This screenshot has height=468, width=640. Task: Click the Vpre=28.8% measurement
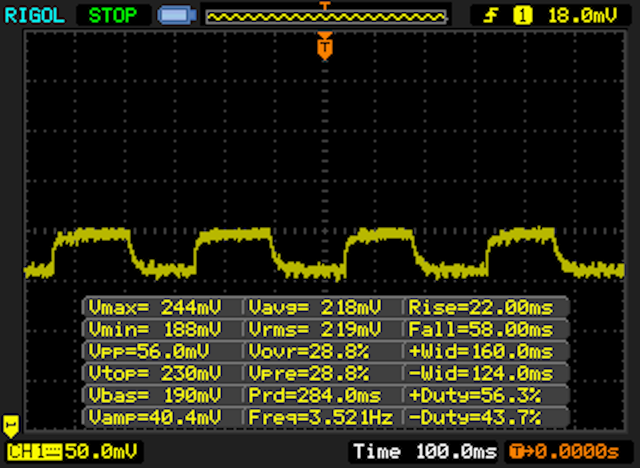309,373
